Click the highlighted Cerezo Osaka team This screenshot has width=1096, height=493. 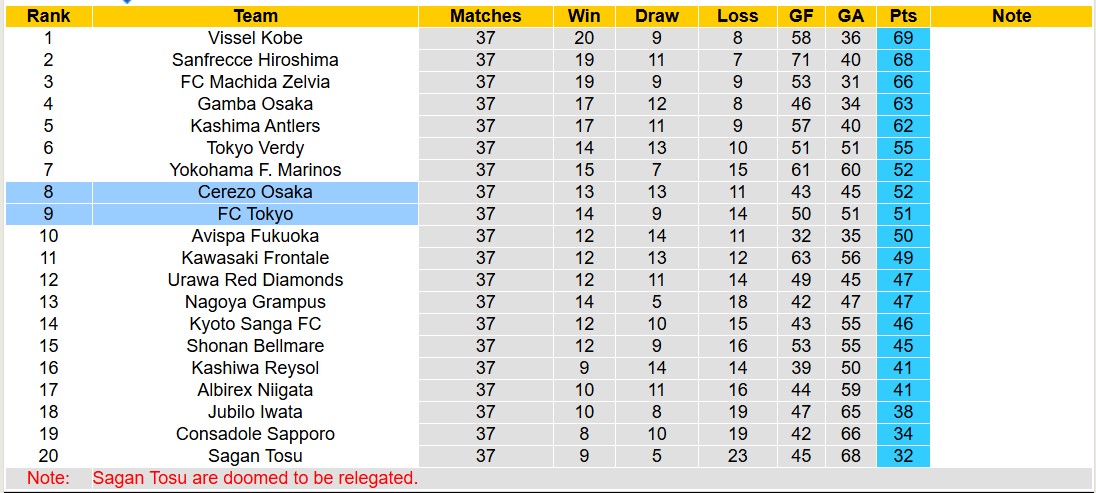pyautogui.click(x=255, y=192)
